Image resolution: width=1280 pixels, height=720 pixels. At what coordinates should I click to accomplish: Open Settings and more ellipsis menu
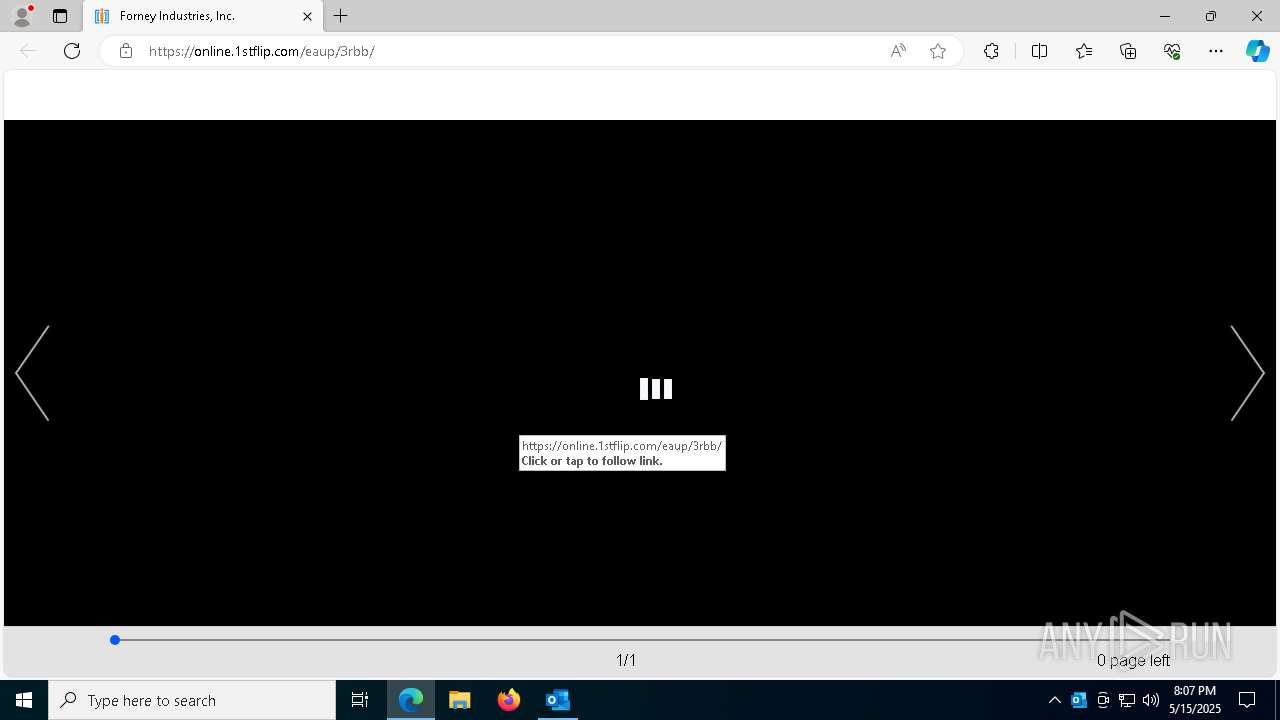[1216, 51]
